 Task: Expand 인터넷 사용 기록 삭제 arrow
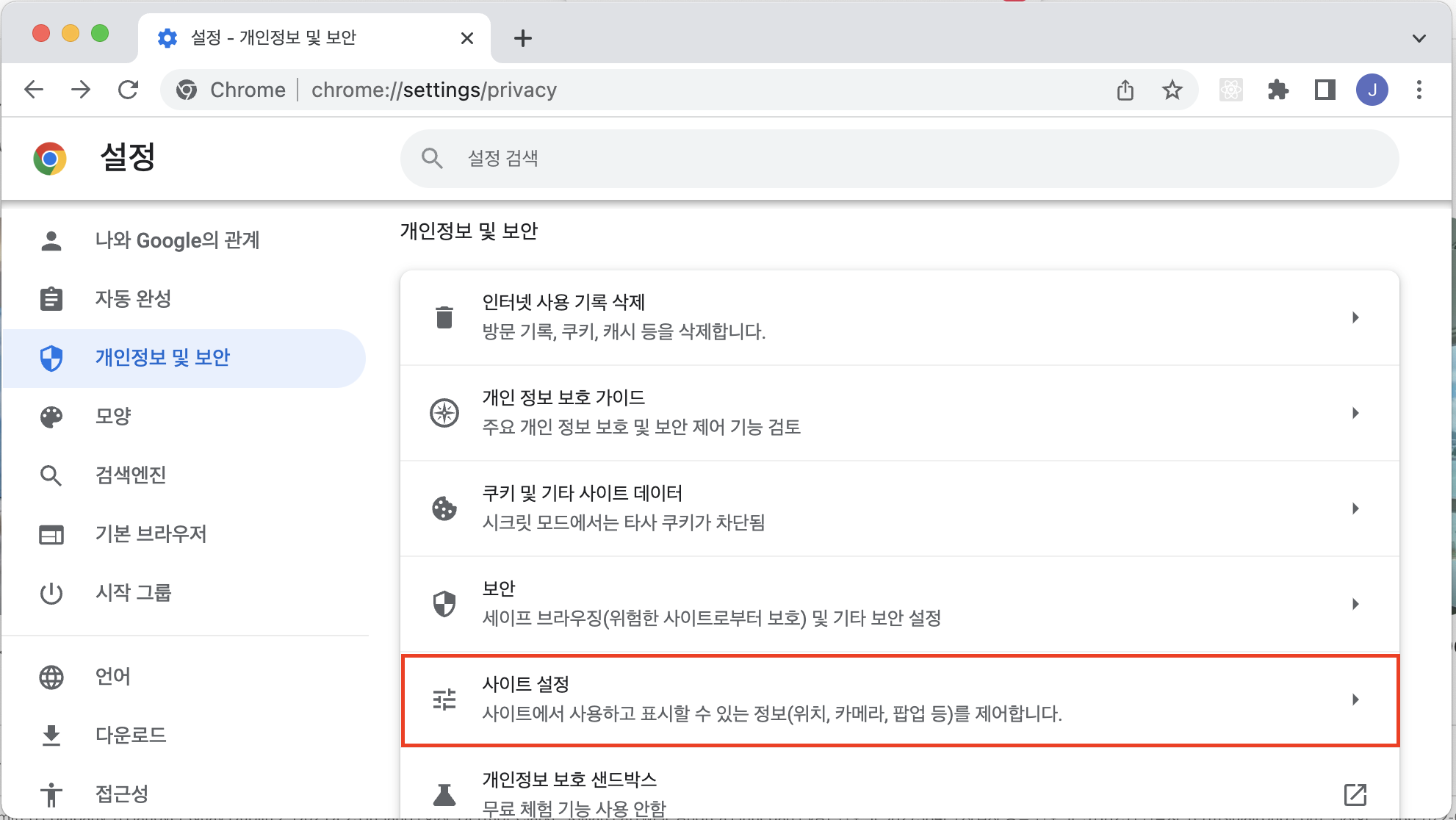pos(1355,317)
